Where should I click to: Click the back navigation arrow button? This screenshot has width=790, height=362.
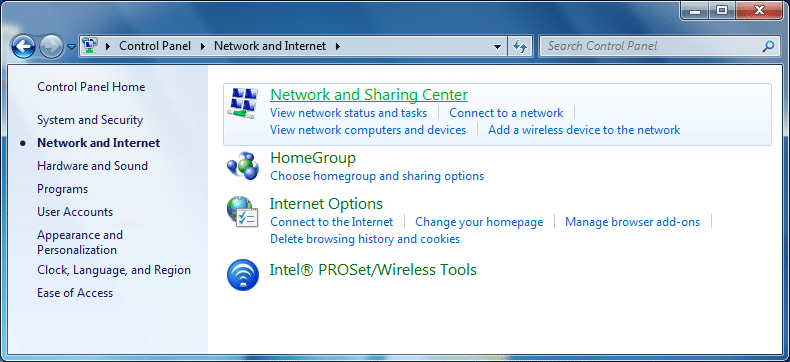(23, 47)
